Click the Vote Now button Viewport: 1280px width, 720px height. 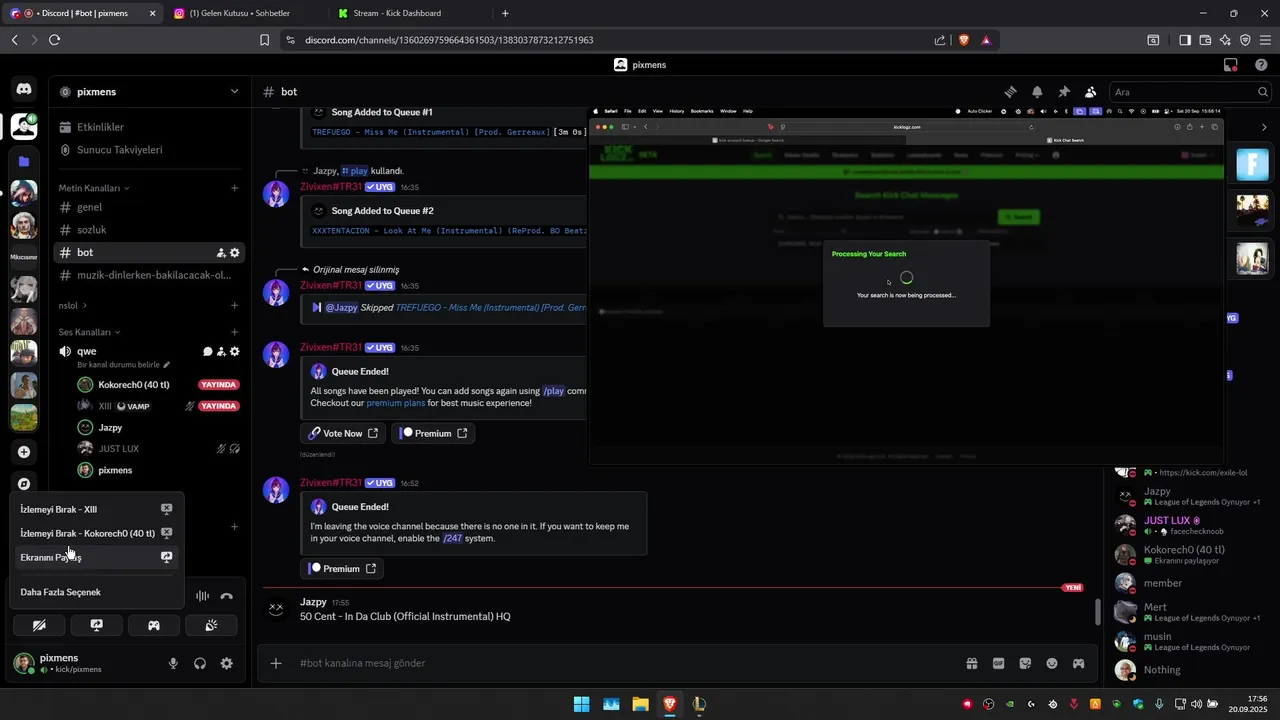pyautogui.click(x=343, y=433)
